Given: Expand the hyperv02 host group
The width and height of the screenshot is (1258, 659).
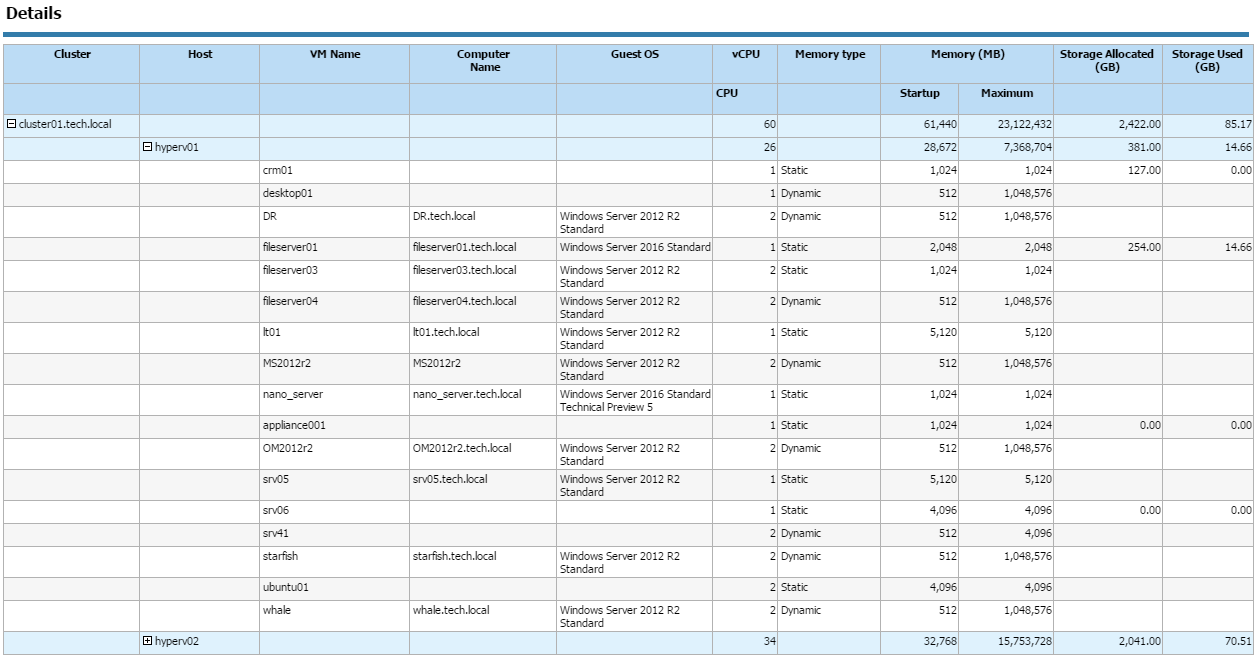Looking at the screenshot, I should coord(148,641).
